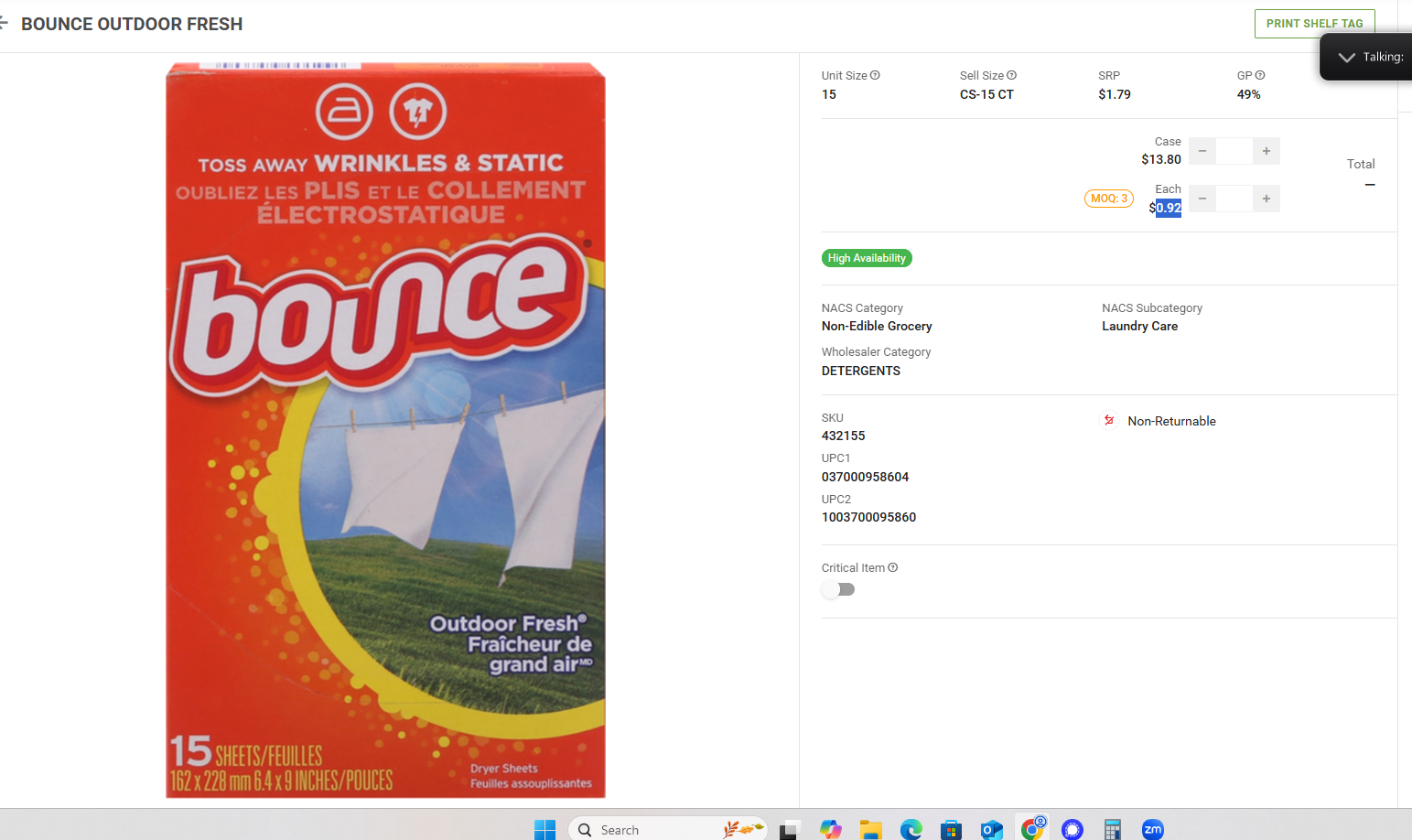This screenshot has height=840, width=1412.
Task: Collapse the Talking panel chevron
Action: (1346, 57)
